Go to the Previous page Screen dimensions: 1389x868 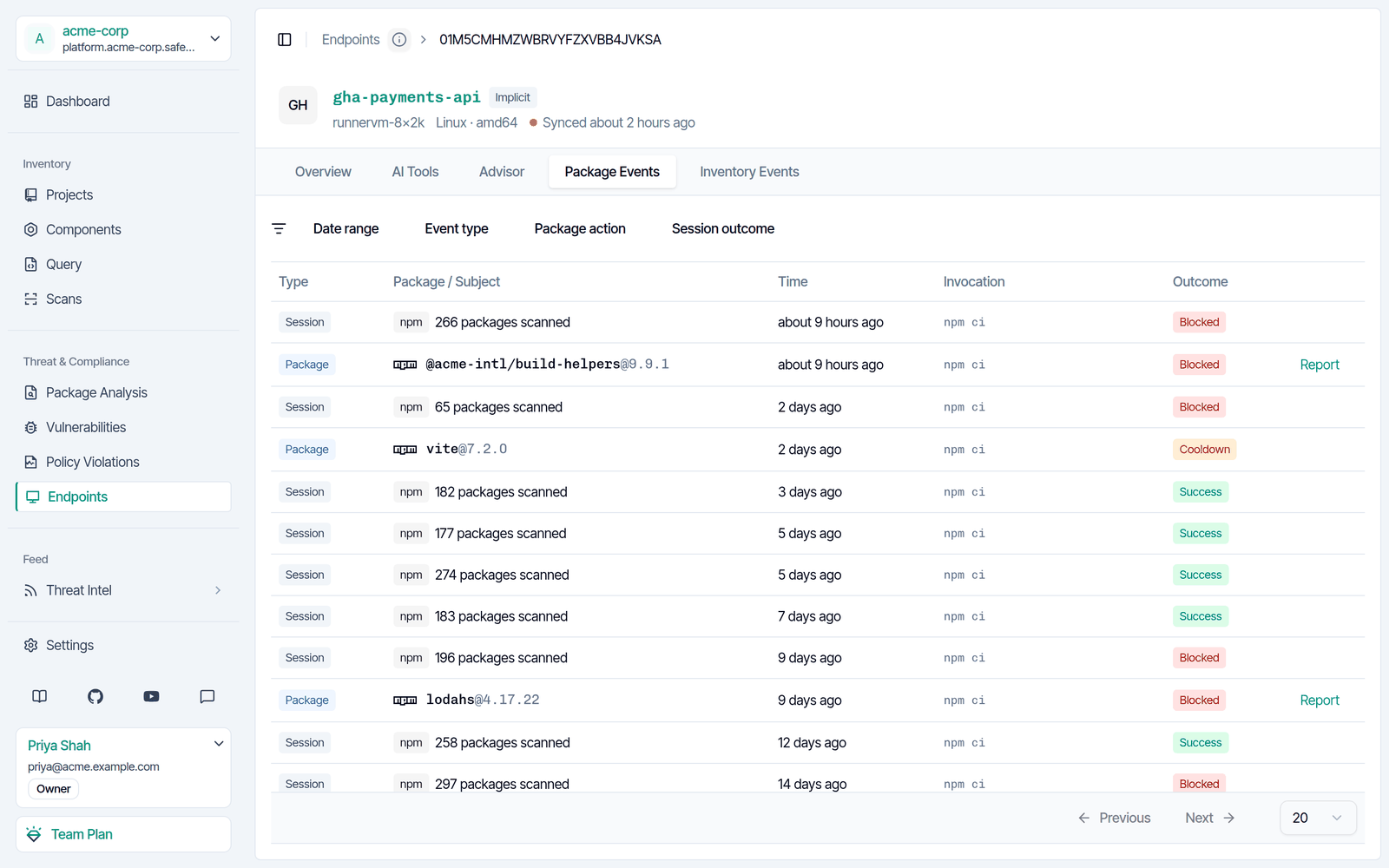coord(1114,819)
